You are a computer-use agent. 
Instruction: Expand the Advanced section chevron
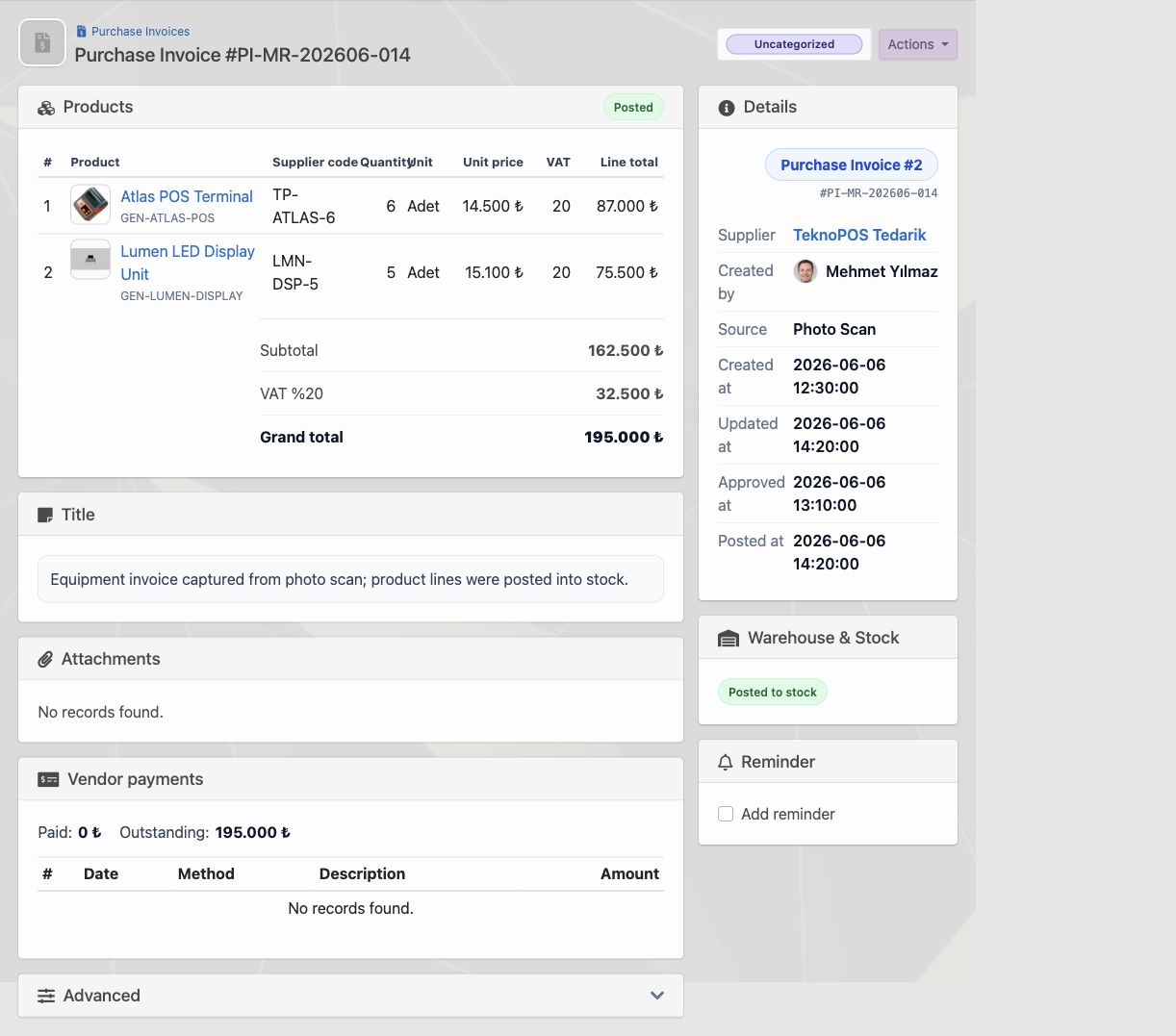click(x=657, y=996)
